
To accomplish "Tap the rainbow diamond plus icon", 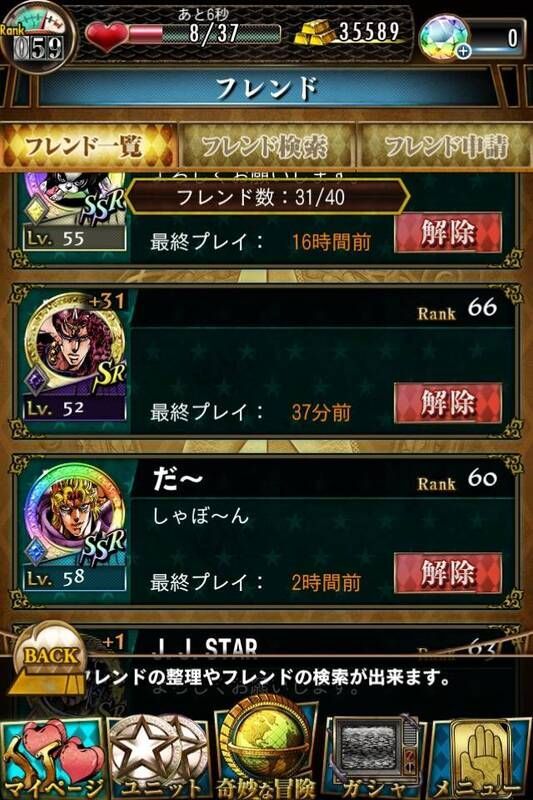I will coord(445,37).
